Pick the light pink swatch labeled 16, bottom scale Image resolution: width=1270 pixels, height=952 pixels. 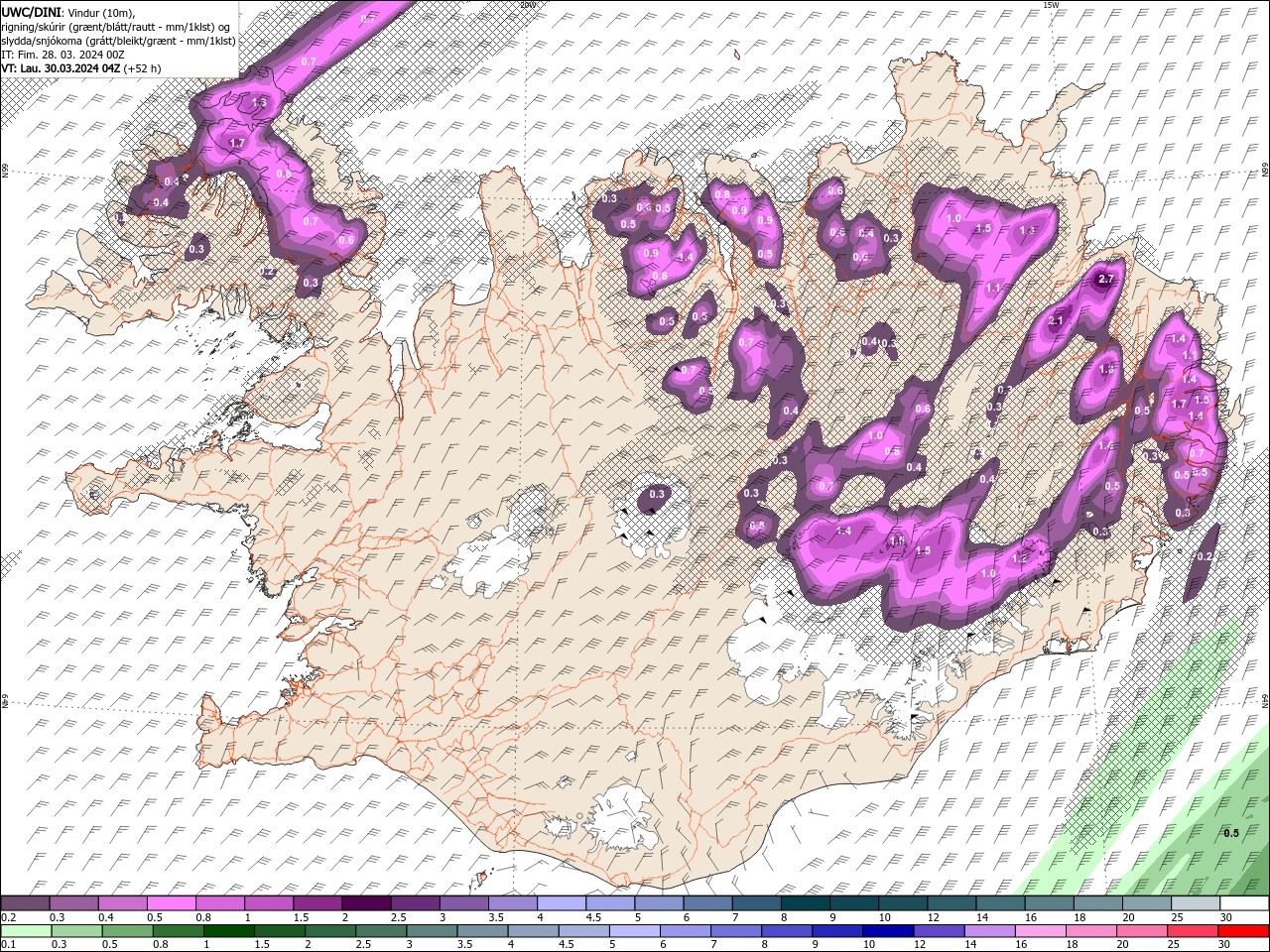1042,931
